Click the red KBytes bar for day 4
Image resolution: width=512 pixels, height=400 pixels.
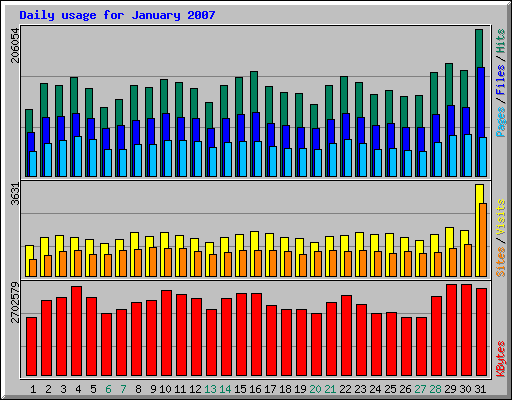pos(76,331)
